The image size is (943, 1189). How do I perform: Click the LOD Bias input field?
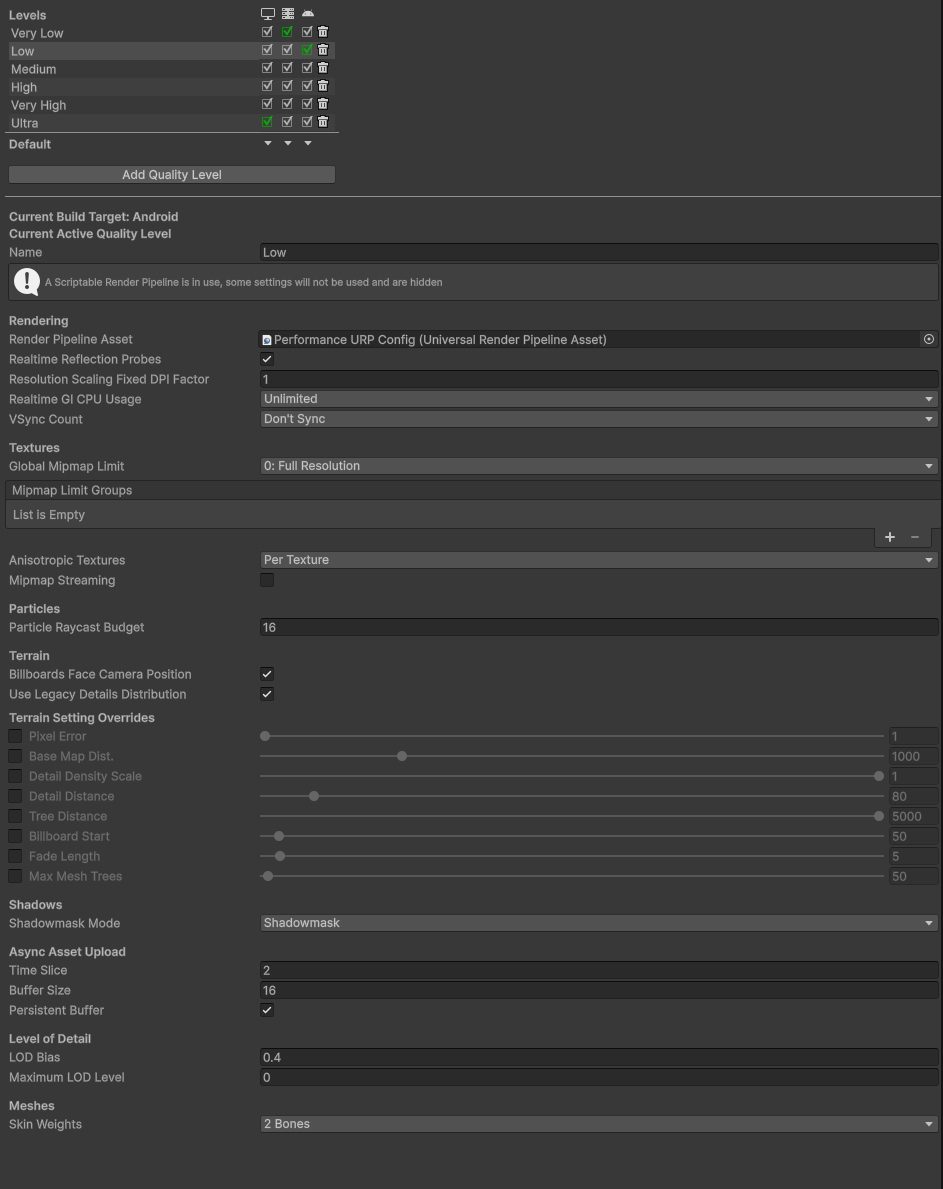tap(598, 1057)
